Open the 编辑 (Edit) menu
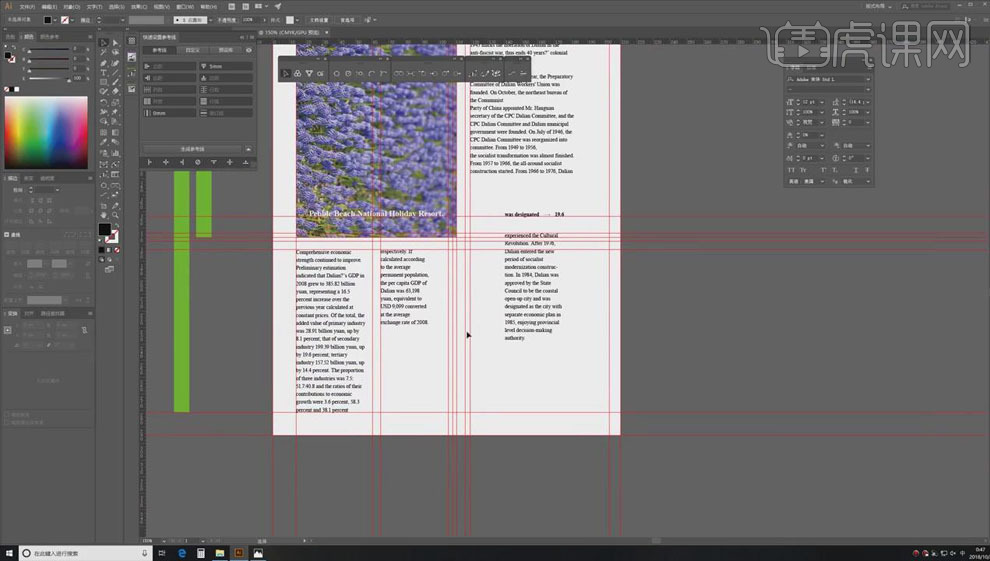The width and height of the screenshot is (990, 561). (50, 6)
